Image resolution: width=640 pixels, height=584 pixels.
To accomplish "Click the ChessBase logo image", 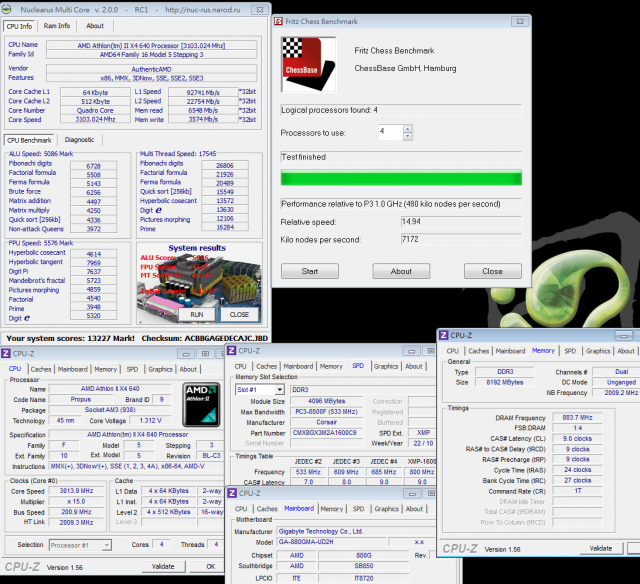I will point(309,64).
